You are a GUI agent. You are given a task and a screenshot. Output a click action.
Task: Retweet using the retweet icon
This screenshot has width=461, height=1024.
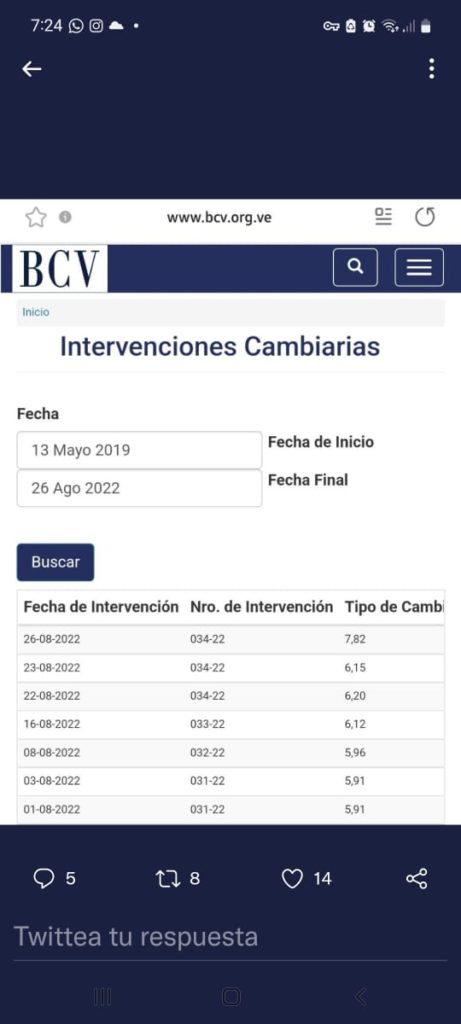168,879
